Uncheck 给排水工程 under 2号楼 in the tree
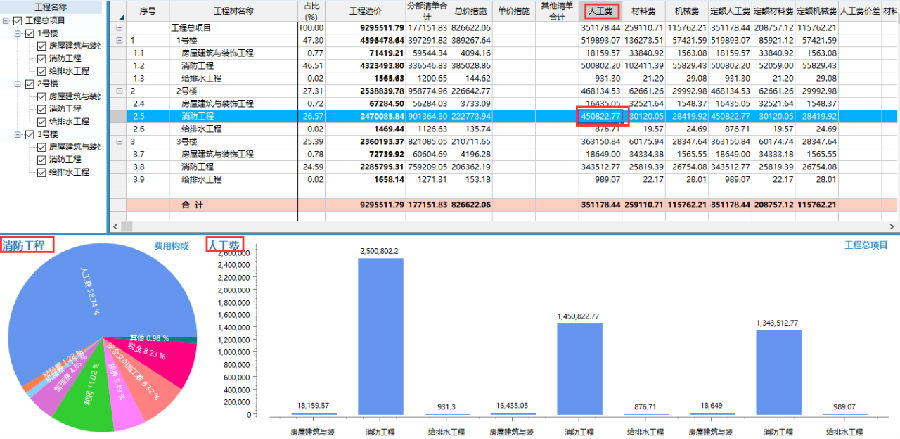 click(x=41, y=122)
